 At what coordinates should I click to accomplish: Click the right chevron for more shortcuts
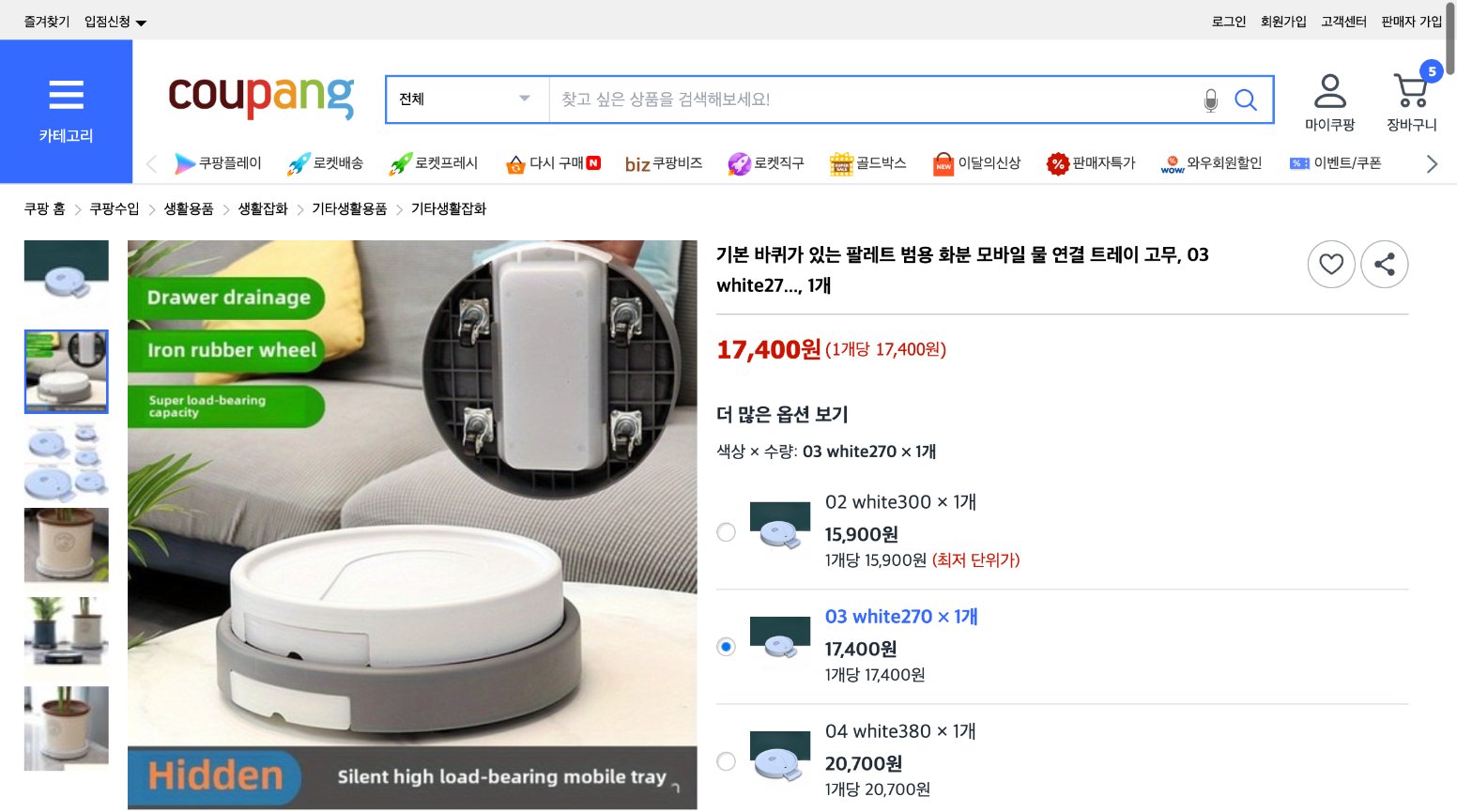click(x=1431, y=162)
